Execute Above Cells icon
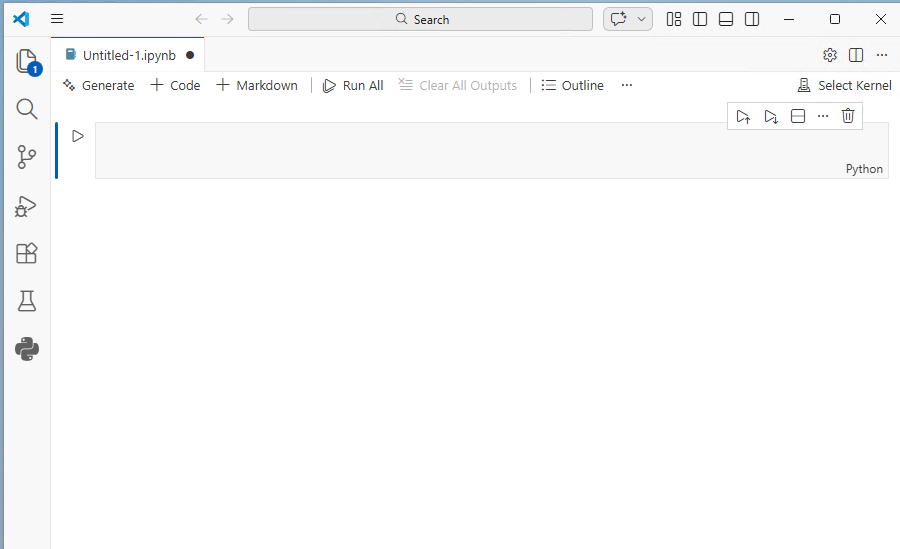The width and height of the screenshot is (900, 549). click(x=743, y=117)
